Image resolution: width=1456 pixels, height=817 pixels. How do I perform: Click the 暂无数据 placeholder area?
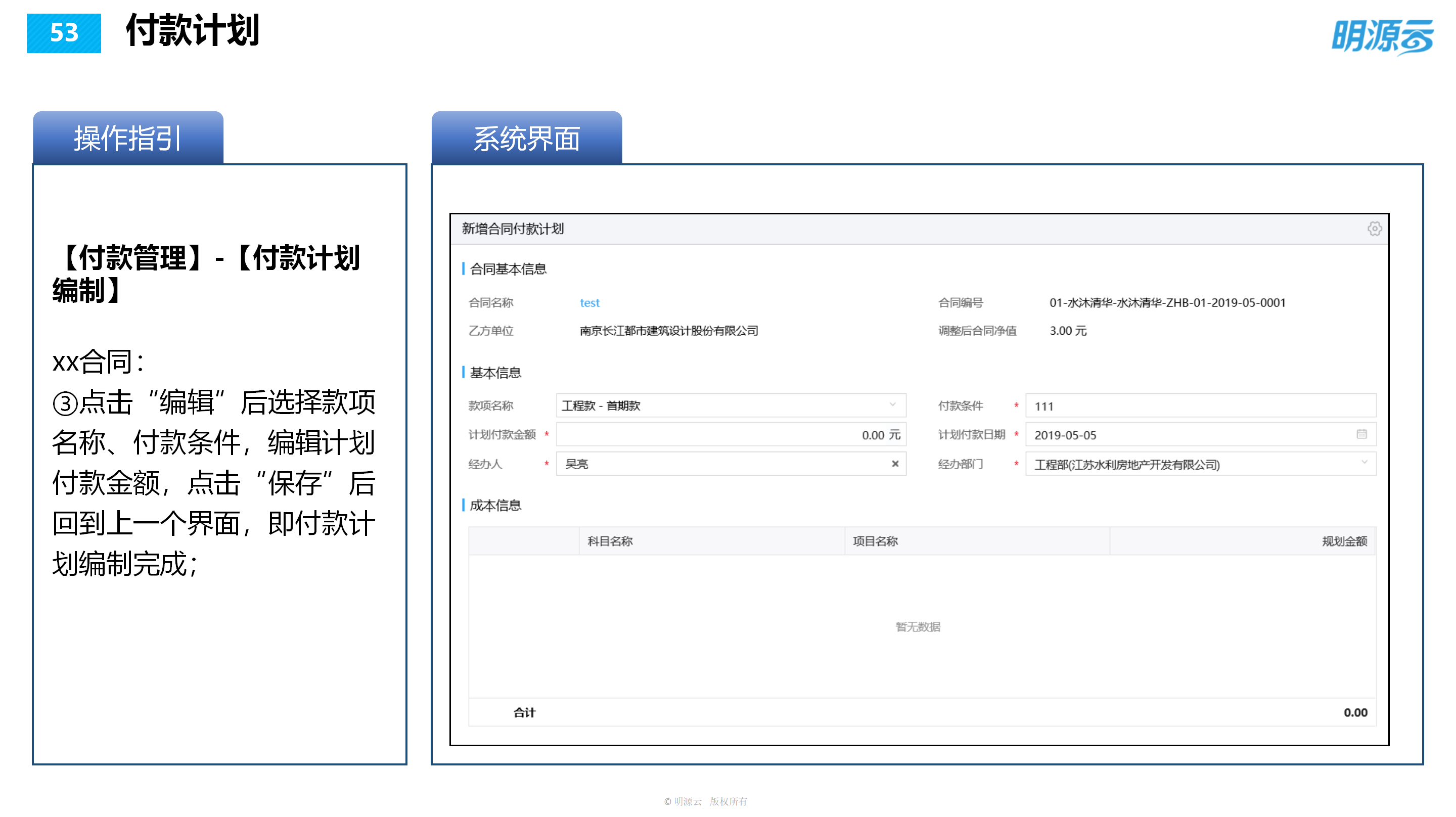pos(919,626)
